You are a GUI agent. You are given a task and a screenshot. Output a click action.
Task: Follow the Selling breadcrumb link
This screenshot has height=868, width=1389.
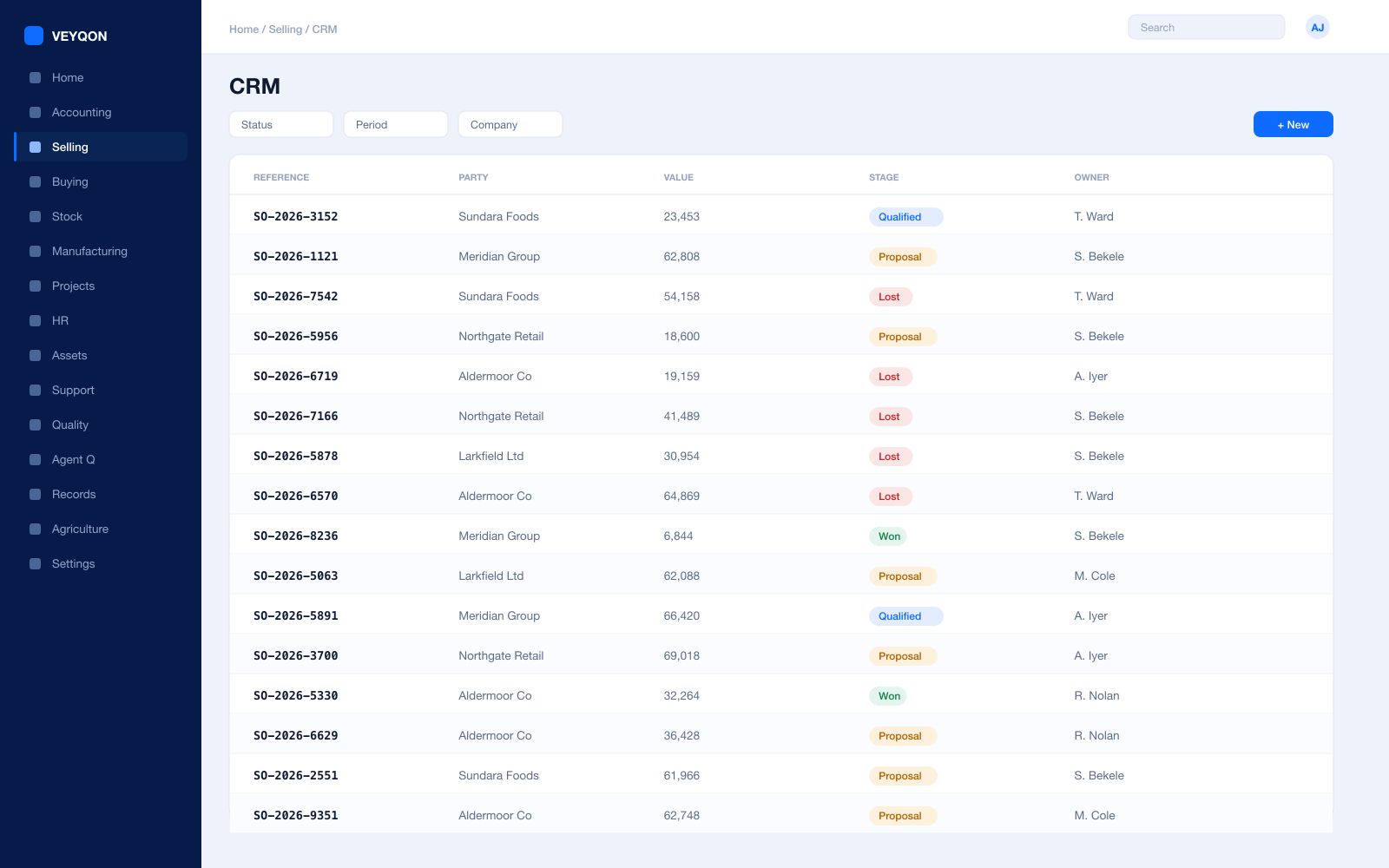[x=286, y=29]
